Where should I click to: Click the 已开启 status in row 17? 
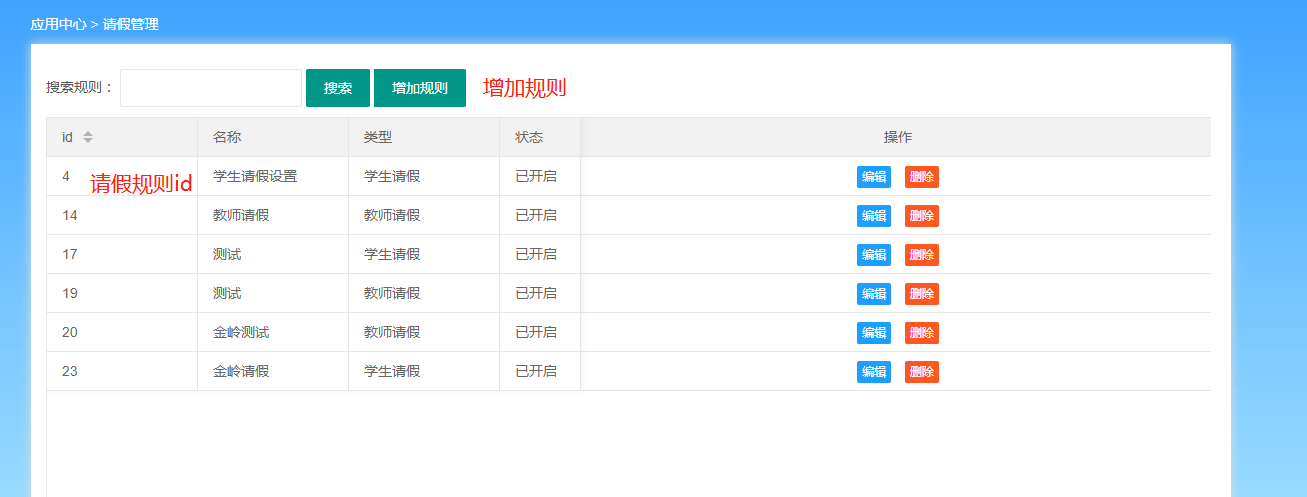540,254
